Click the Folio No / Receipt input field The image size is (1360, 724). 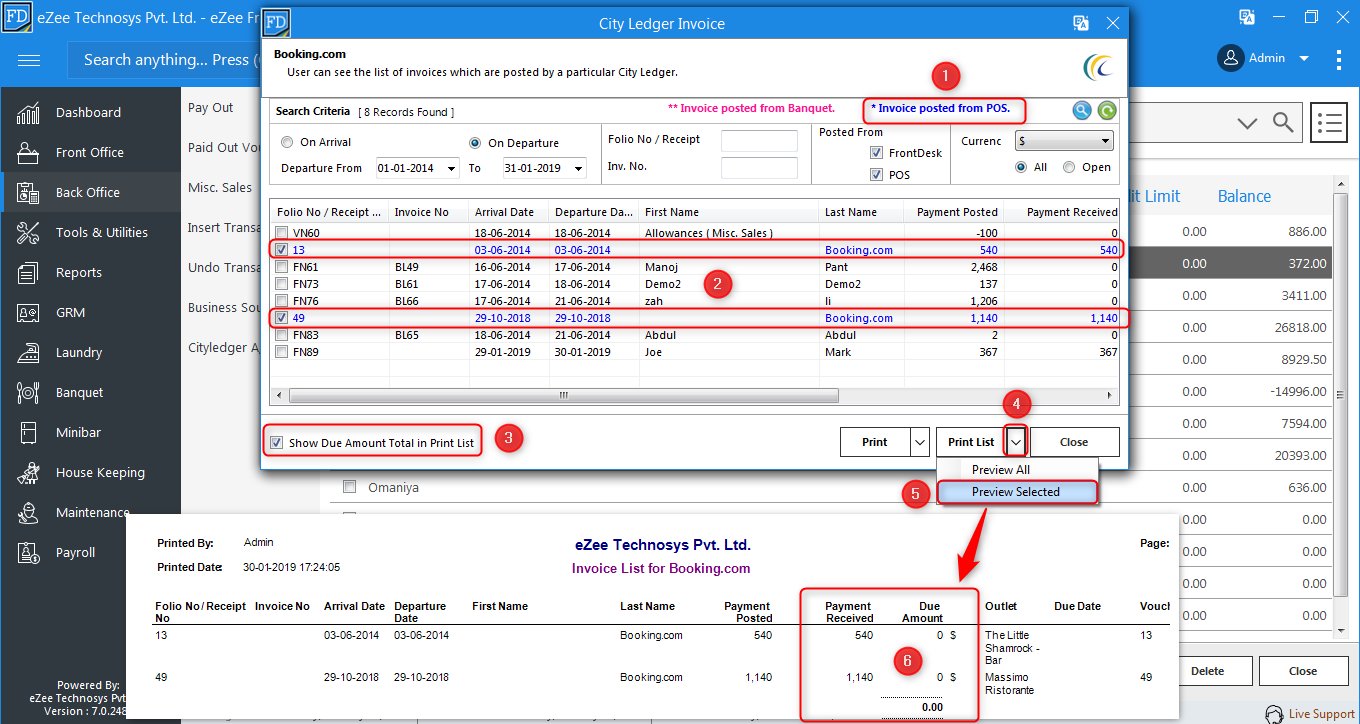759,141
